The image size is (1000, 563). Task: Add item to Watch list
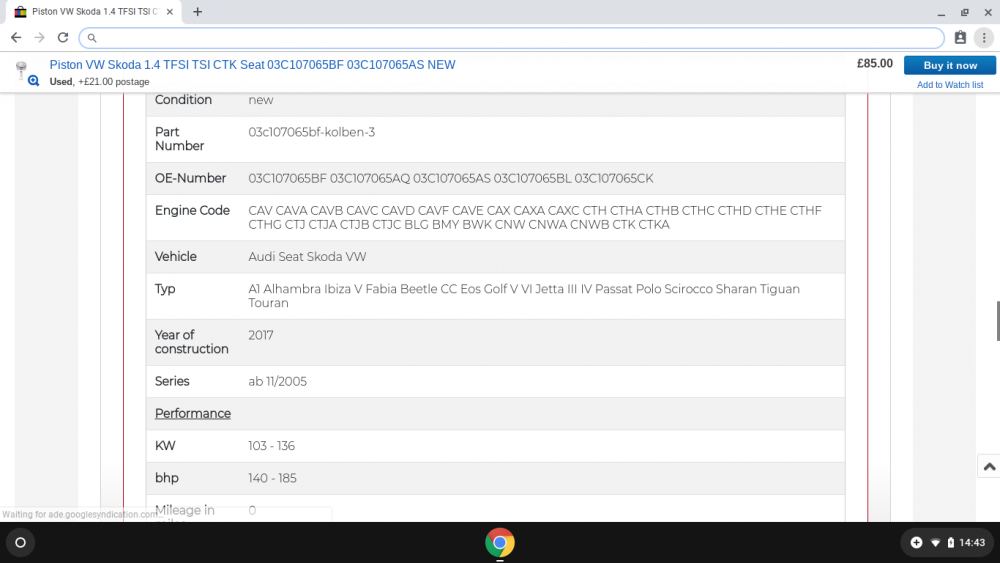(x=950, y=85)
